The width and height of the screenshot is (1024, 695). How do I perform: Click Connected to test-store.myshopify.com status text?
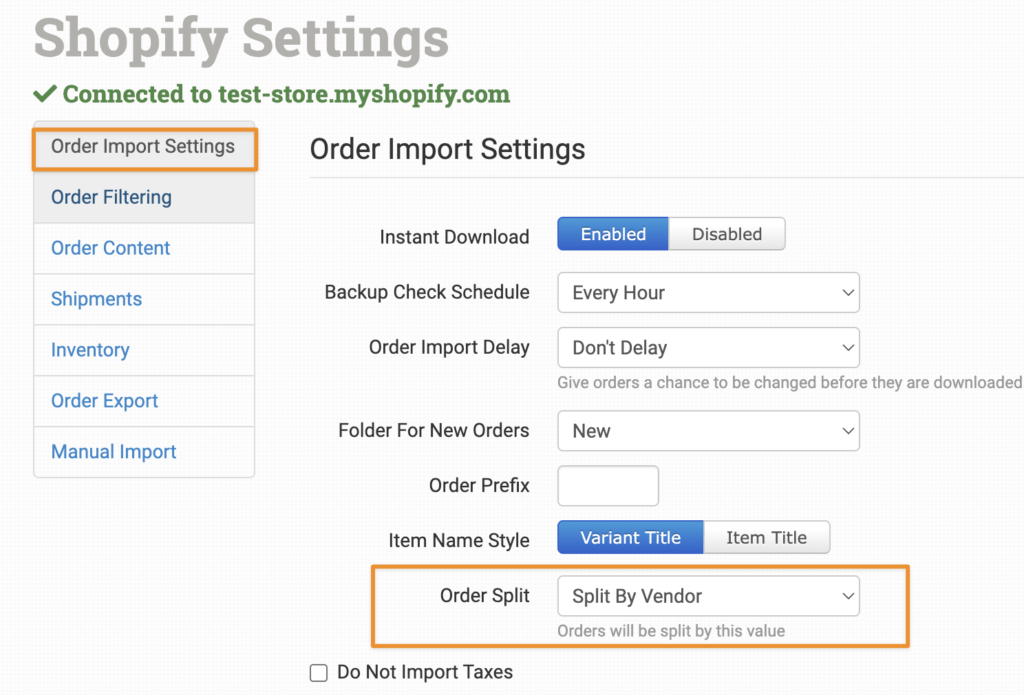tap(286, 94)
